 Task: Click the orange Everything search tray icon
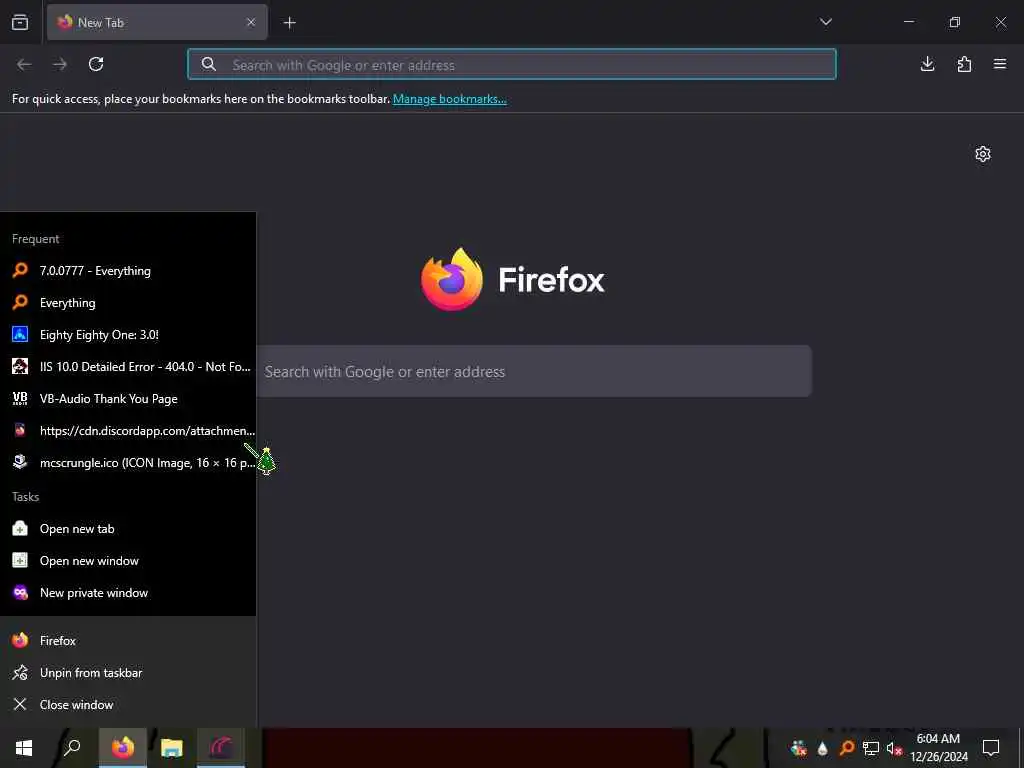coord(846,748)
